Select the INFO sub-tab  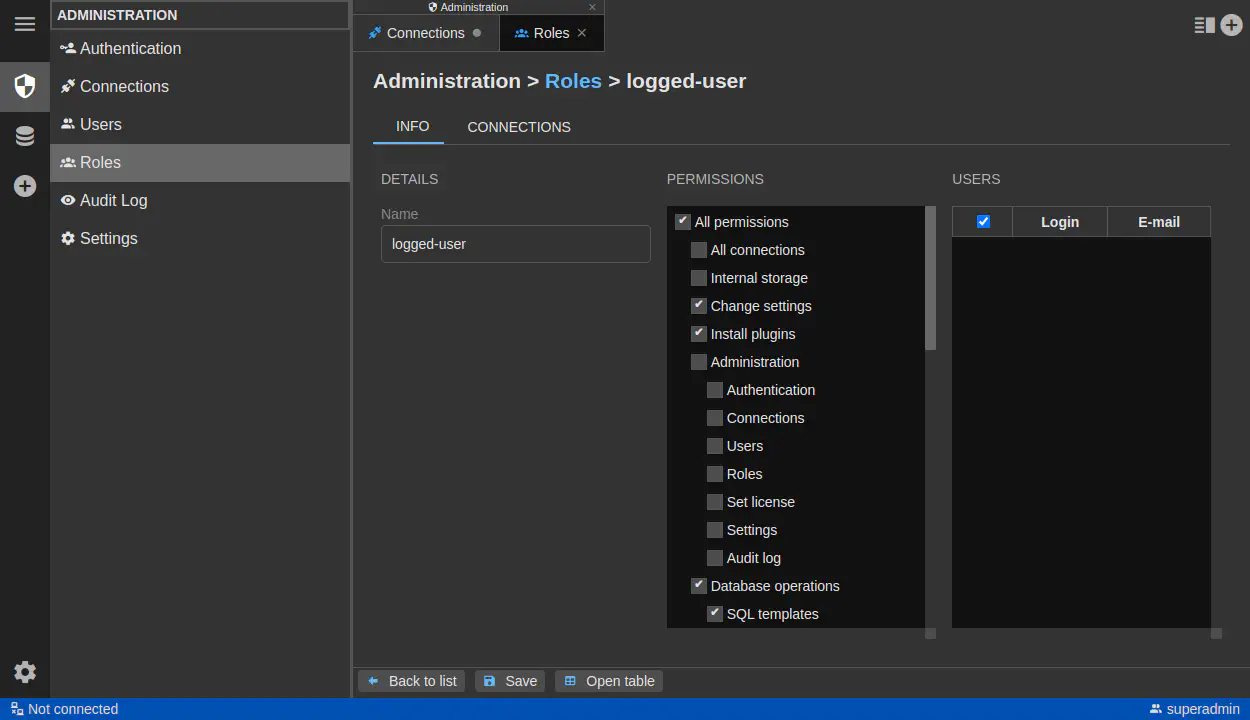pyautogui.click(x=412, y=127)
